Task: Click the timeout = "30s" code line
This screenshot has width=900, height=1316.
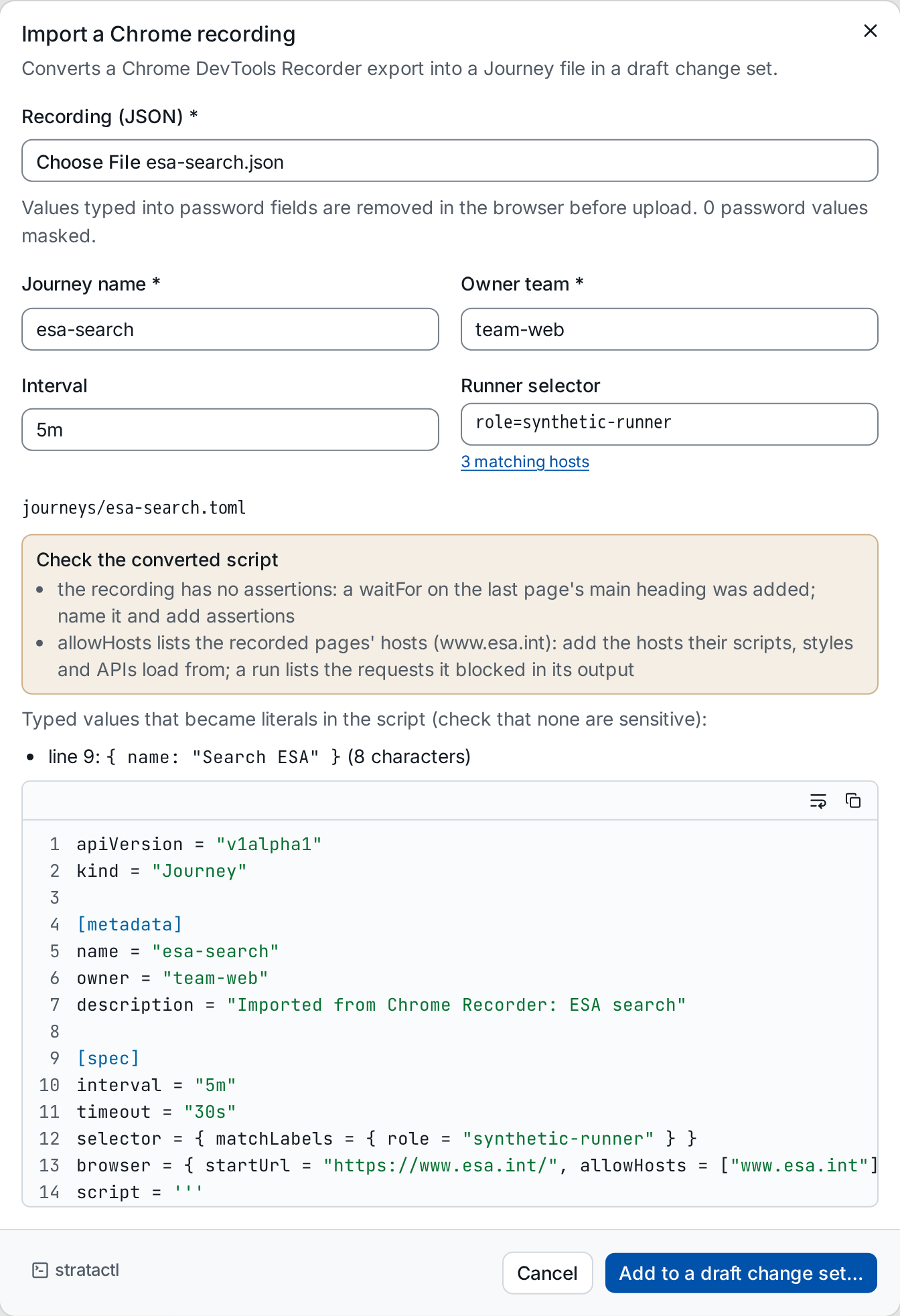Action: [156, 1112]
